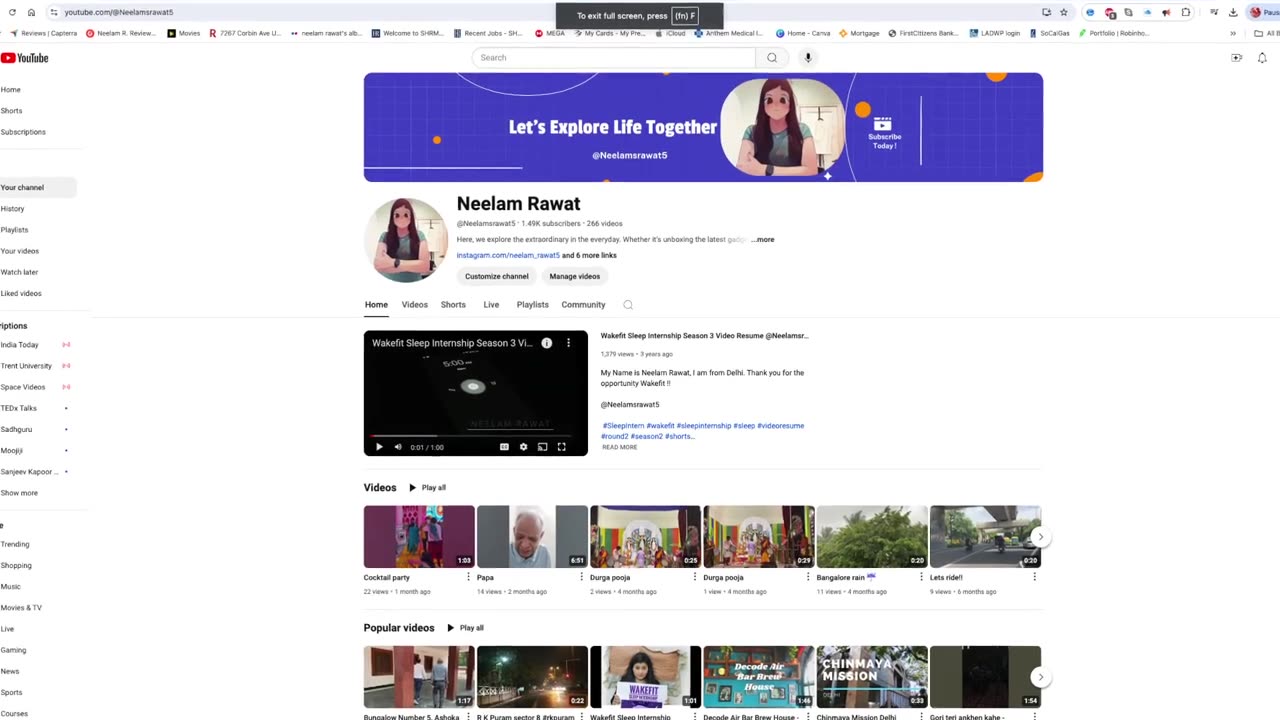Enter full screen on the featured video
This screenshot has height=720, width=1280.
562,447
